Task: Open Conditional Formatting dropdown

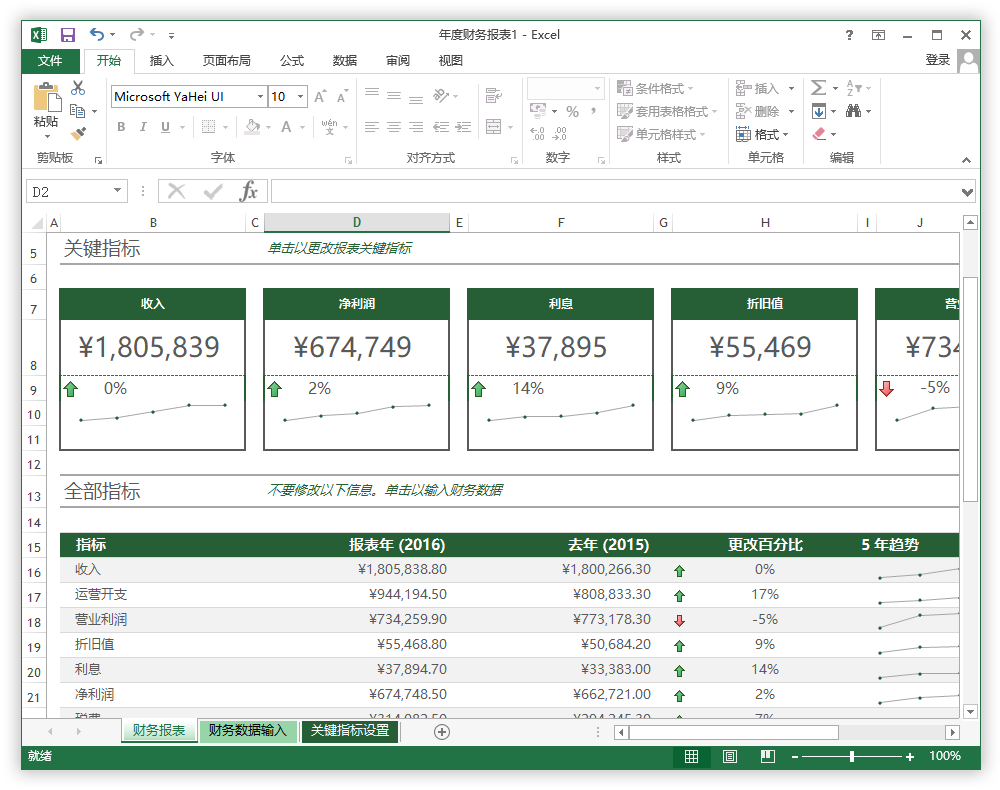Action: click(655, 88)
